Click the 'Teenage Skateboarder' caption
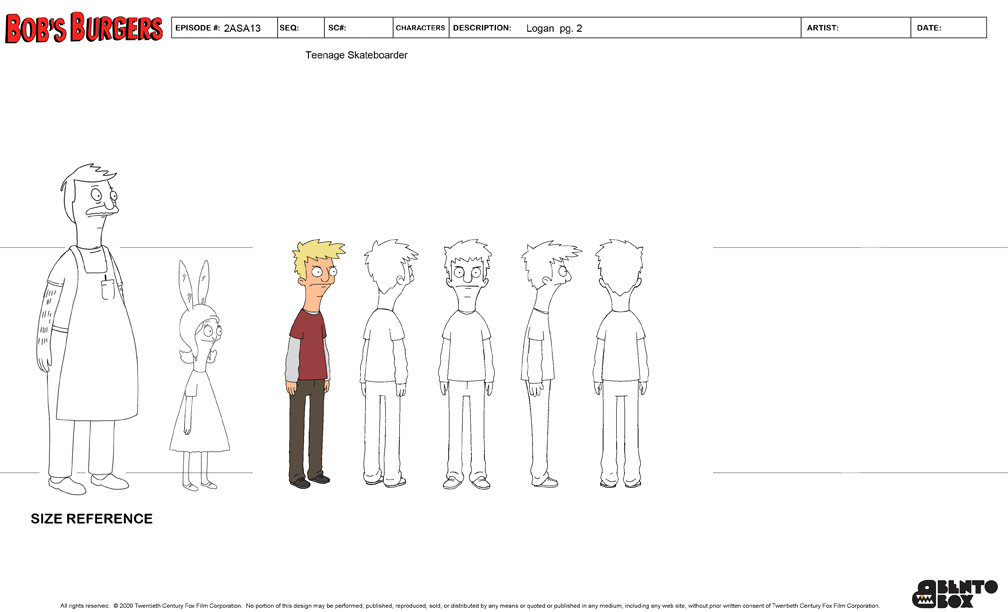Screen dimensions: 1008x612 click(x=356, y=55)
